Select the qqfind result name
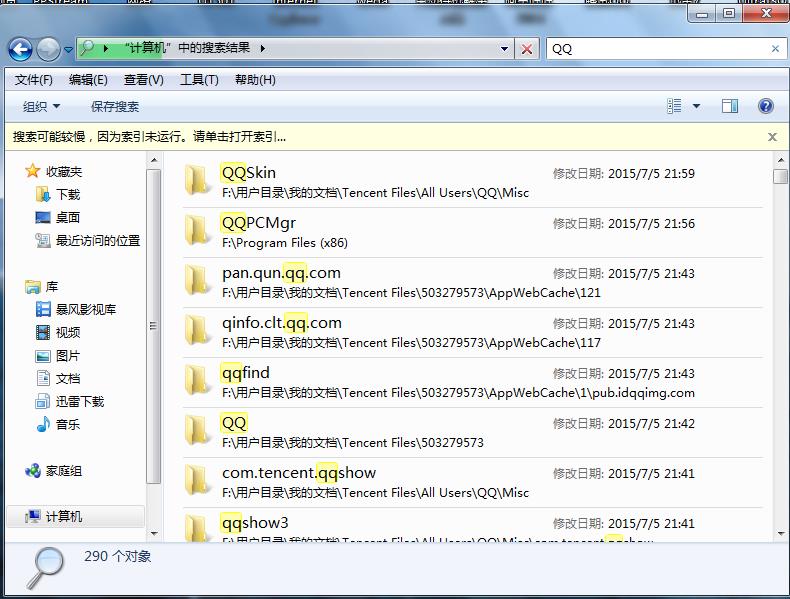This screenshot has width=790, height=599. pyautogui.click(x=246, y=373)
